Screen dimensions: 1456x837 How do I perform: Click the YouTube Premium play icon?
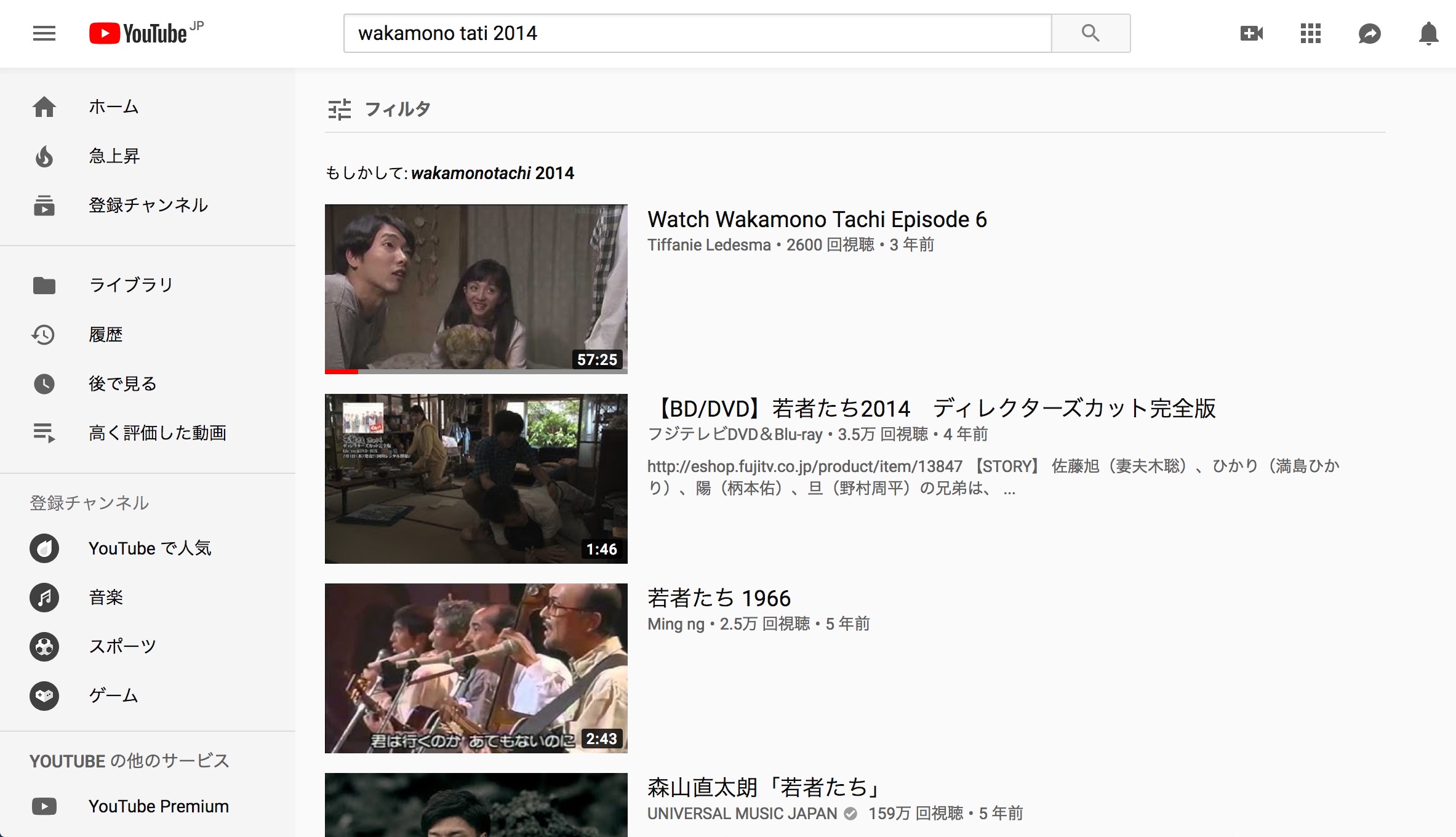click(x=44, y=806)
